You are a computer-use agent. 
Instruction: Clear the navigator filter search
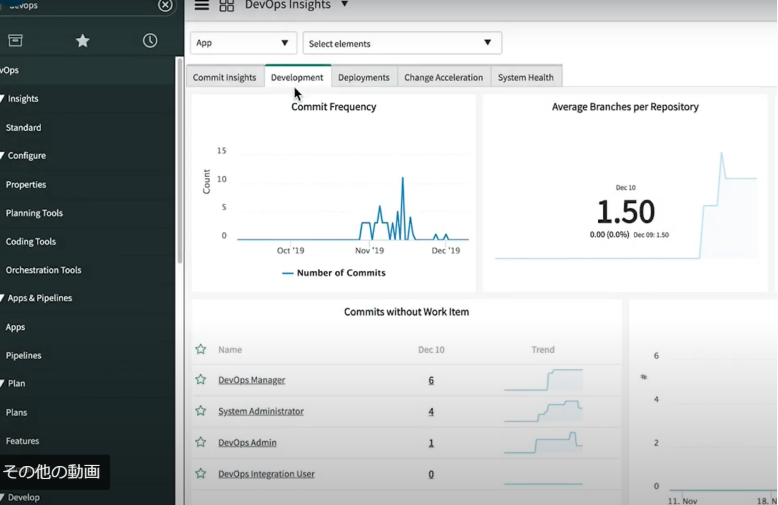tap(165, 5)
